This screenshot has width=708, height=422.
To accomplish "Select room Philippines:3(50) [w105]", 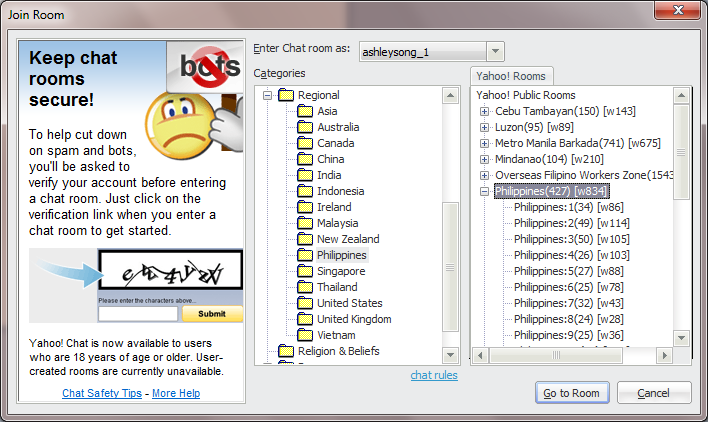I will coord(572,239).
